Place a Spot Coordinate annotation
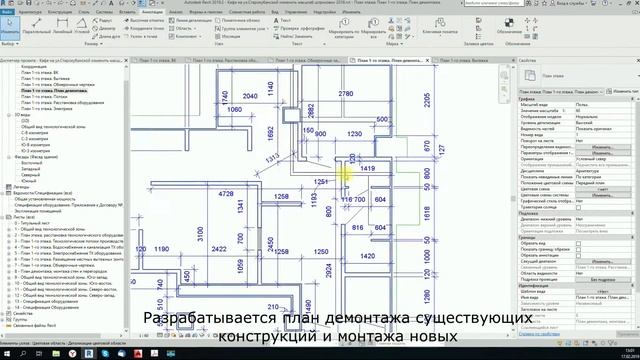640x360 pixels. coord(144,28)
